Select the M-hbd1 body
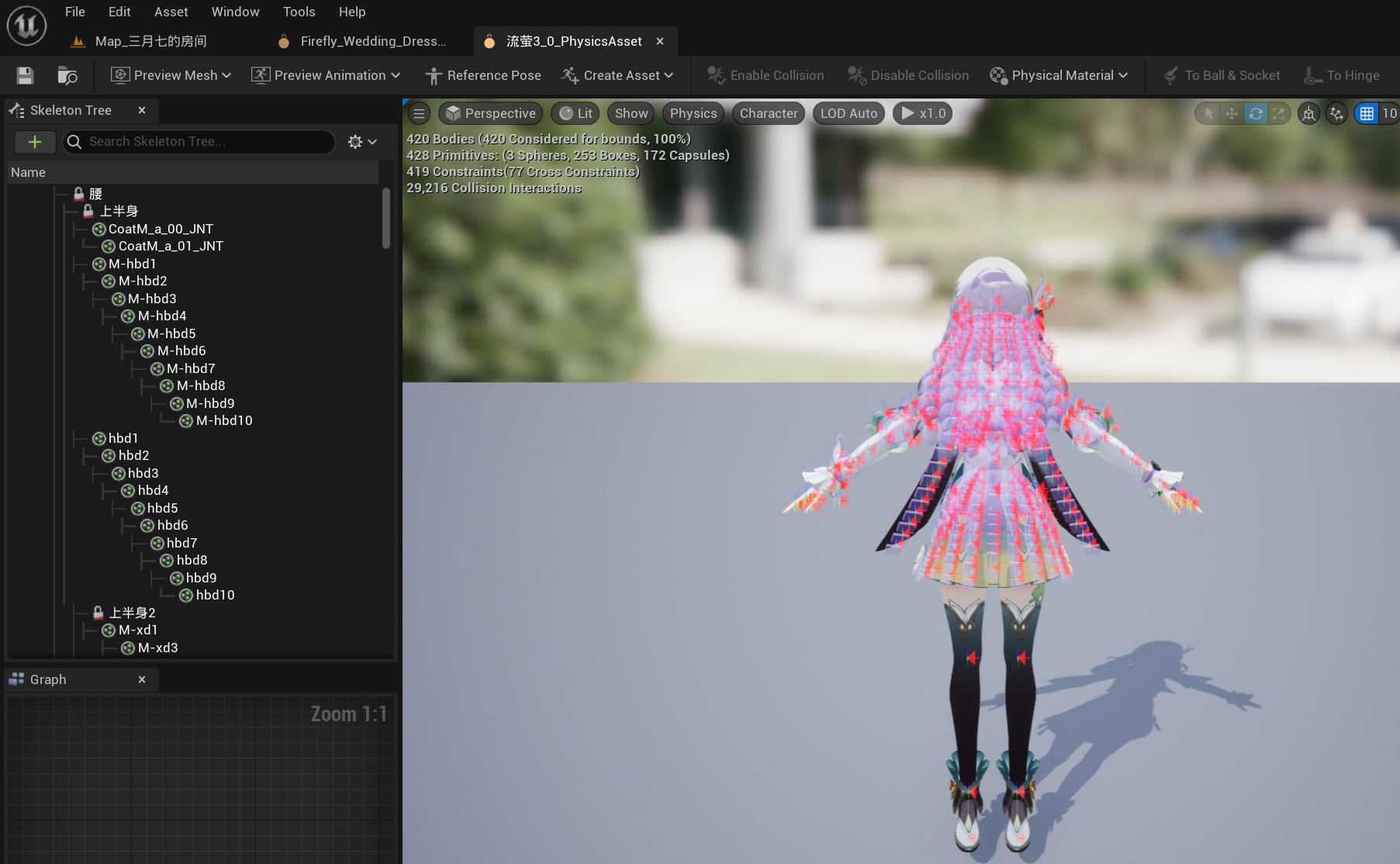This screenshot has height=864, width=1400. click(132, 264)
